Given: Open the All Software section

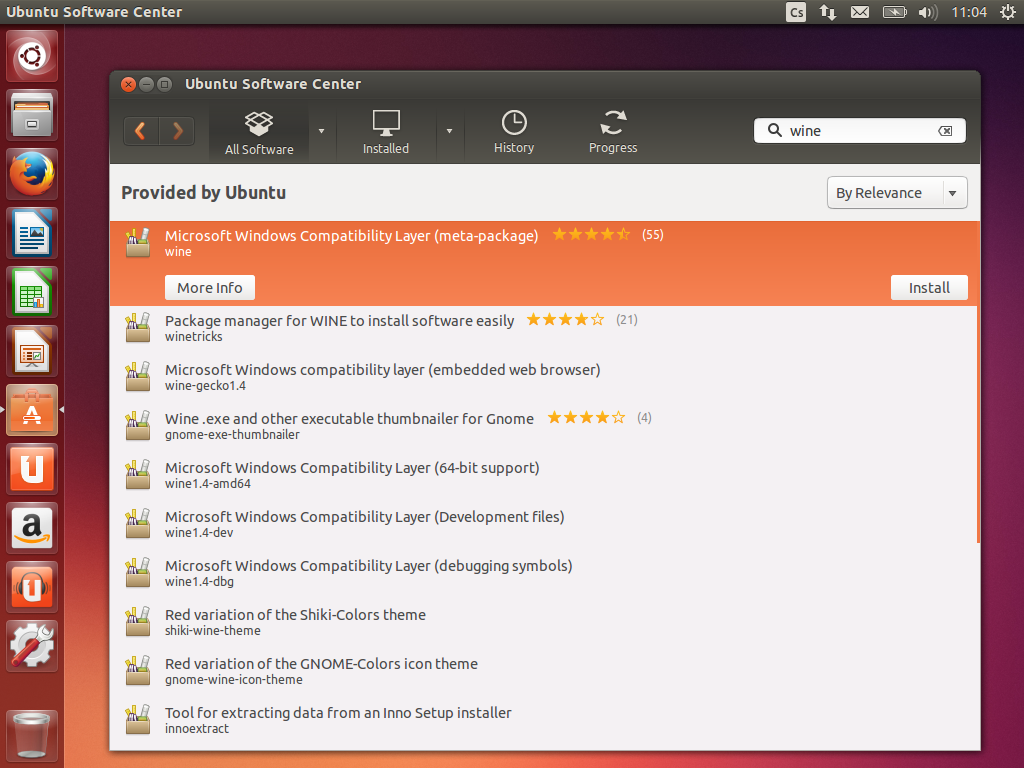Looking at the screenshot, I should (259, 133).
